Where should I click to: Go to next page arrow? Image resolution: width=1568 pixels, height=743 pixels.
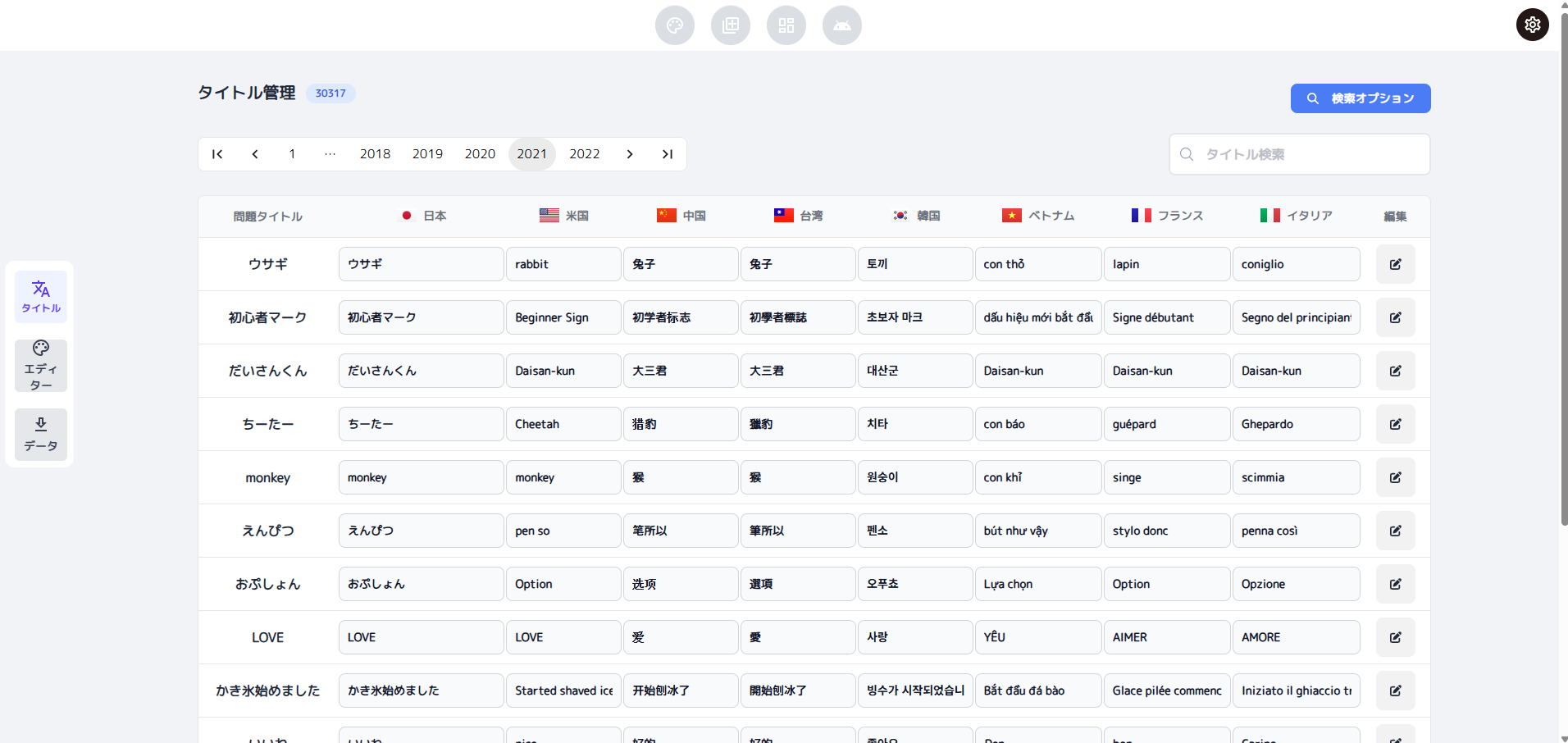(x=630, y=154)
